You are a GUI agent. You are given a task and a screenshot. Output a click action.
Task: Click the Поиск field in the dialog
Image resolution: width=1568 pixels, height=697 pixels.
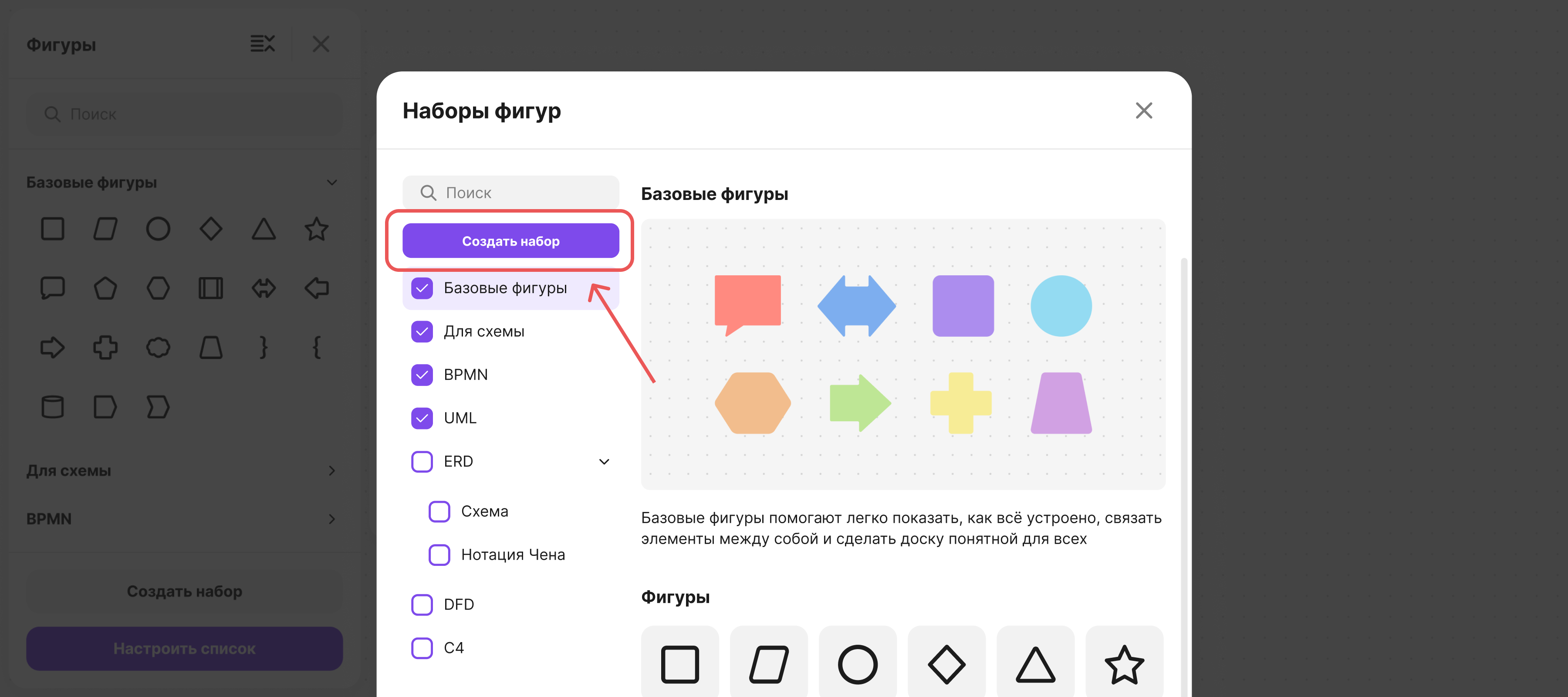511,193
